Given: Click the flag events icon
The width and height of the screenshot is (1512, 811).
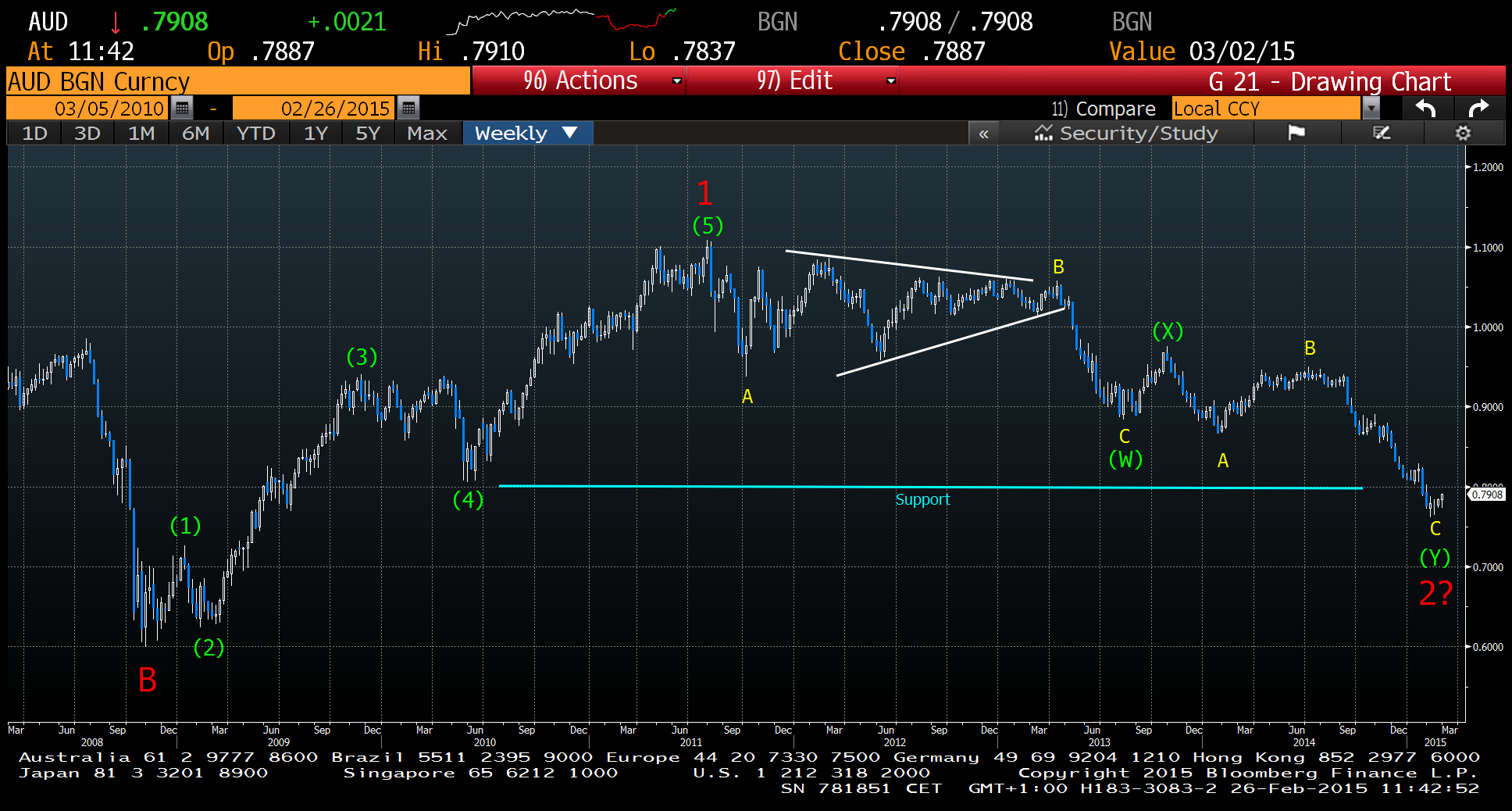Looking at the screenshot, I should click(1296, 133).
